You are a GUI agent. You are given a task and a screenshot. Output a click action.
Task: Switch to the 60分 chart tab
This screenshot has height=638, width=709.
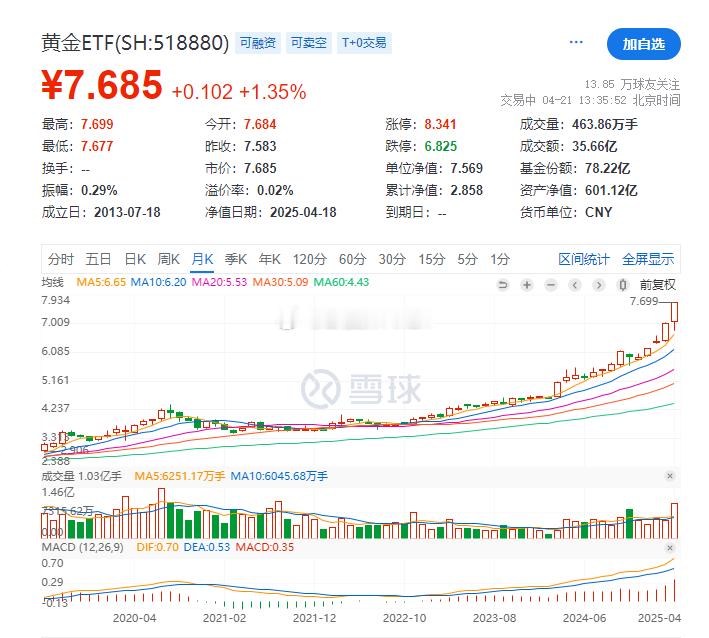point(352,259)
